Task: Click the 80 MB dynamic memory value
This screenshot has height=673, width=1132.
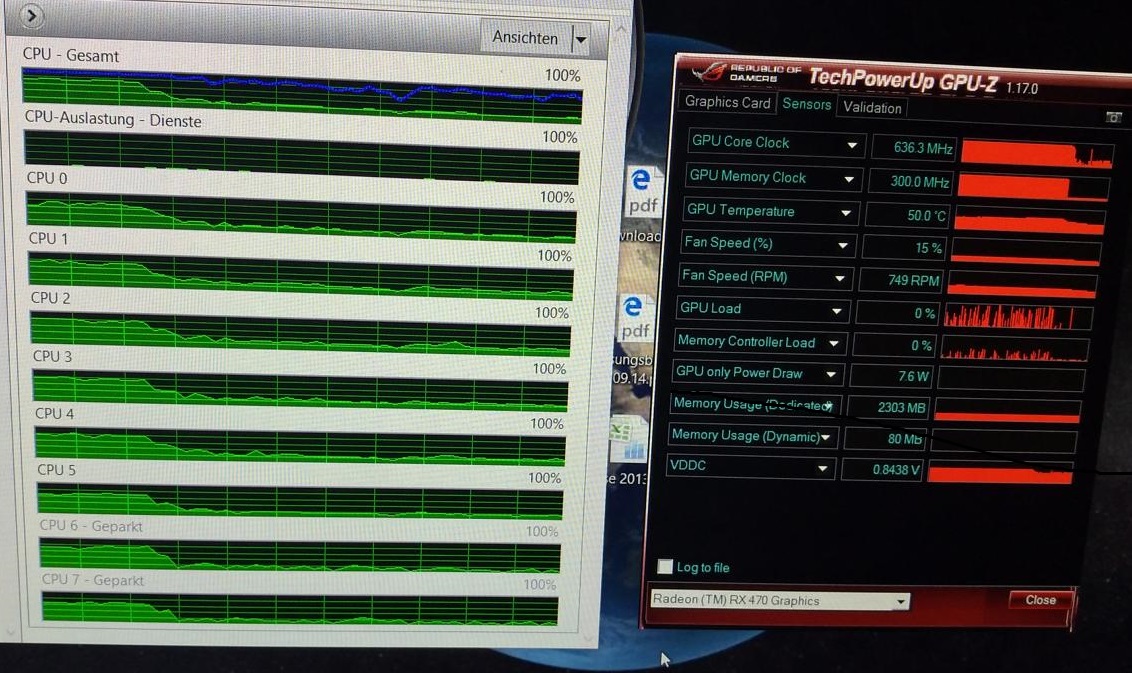Action: (x=887, y=438)
